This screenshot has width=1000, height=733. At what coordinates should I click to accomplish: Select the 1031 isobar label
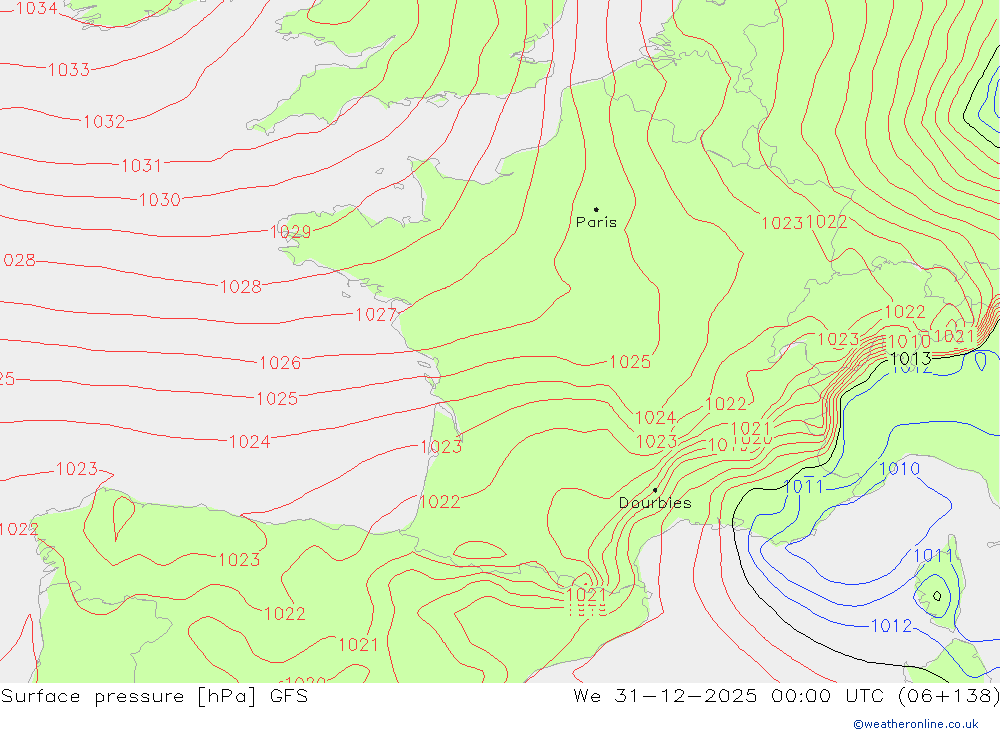142,166
